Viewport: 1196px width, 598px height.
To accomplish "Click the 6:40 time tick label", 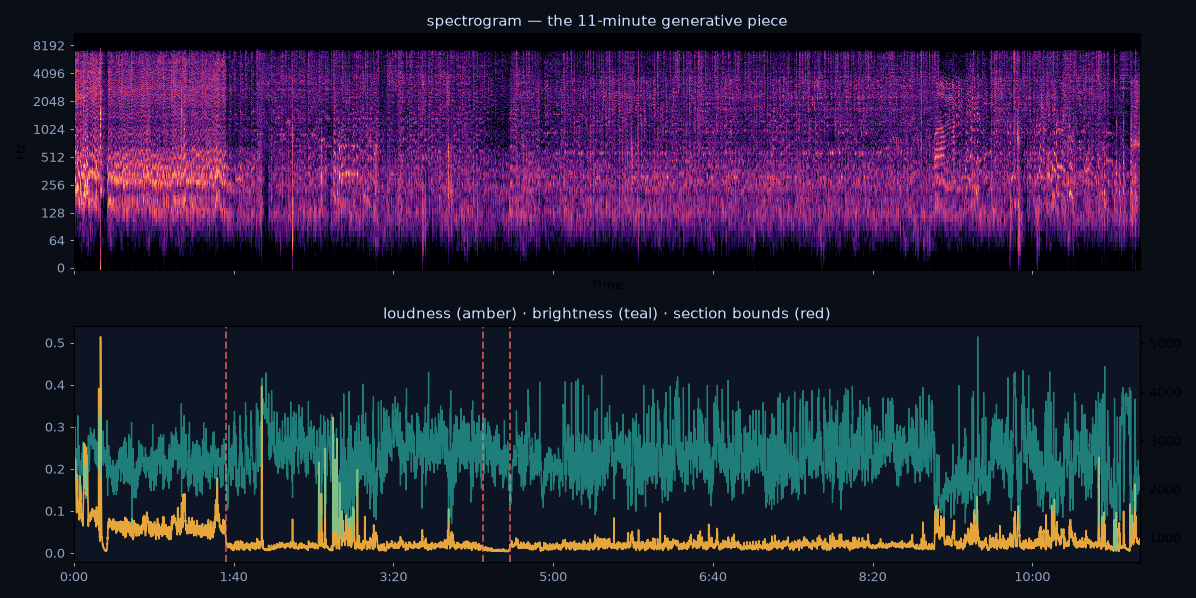I will click(x=713, y=576).
